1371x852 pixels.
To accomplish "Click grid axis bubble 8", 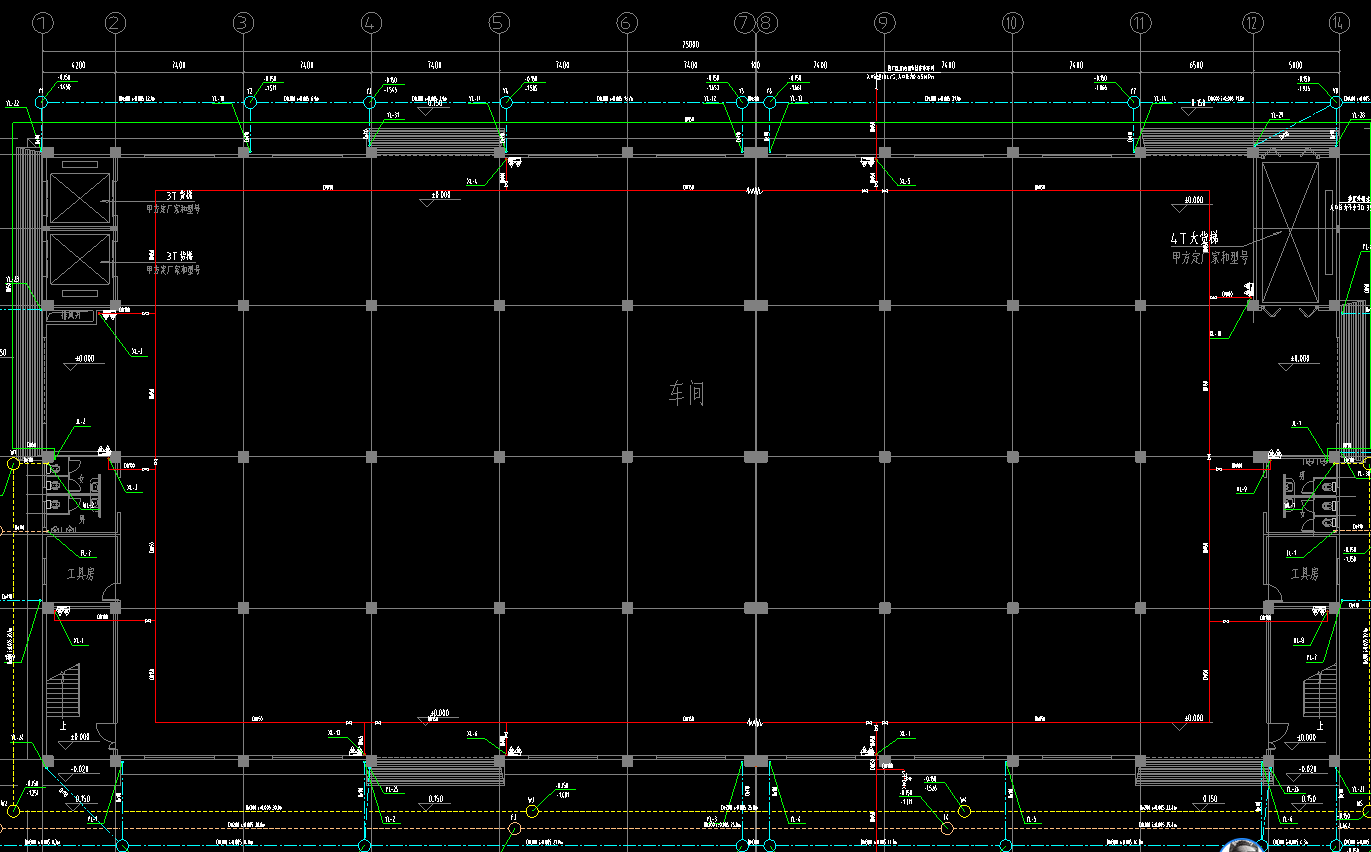I will [767, 23].
